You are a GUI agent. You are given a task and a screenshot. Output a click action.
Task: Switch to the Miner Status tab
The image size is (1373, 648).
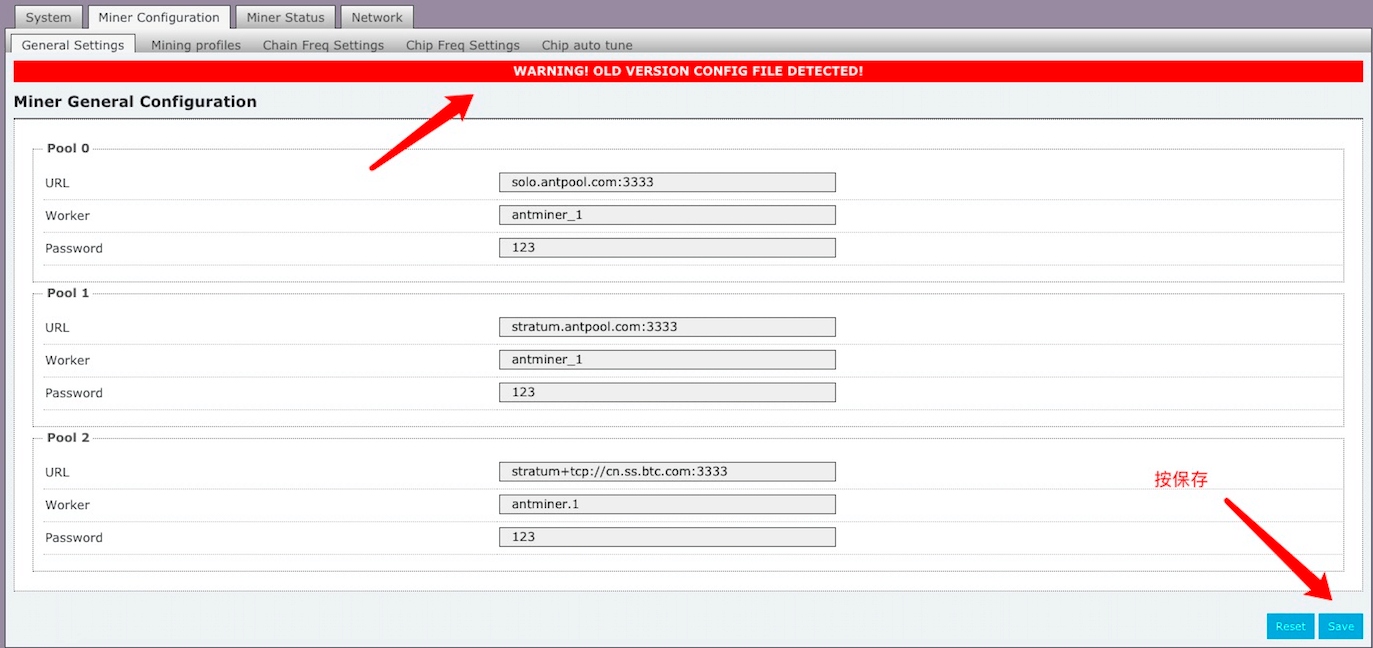click(286, 17)
